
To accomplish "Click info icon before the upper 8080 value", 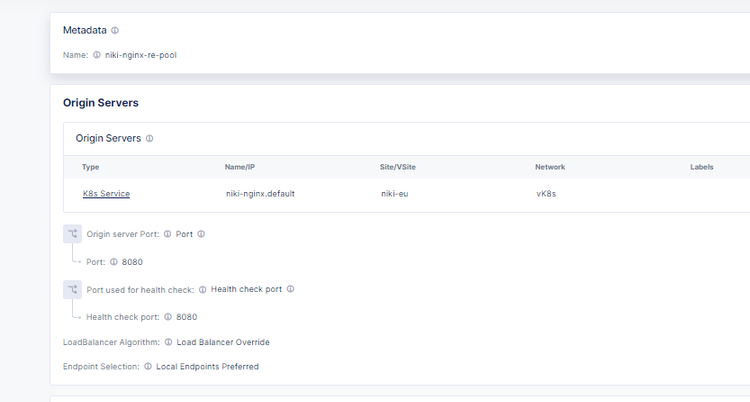I will tap(113, 262).
